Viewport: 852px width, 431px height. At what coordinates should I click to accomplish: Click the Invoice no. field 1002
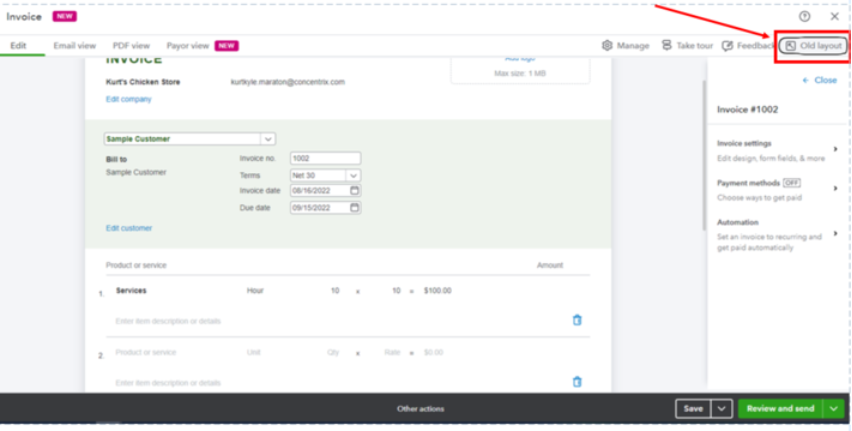(325, 158)
